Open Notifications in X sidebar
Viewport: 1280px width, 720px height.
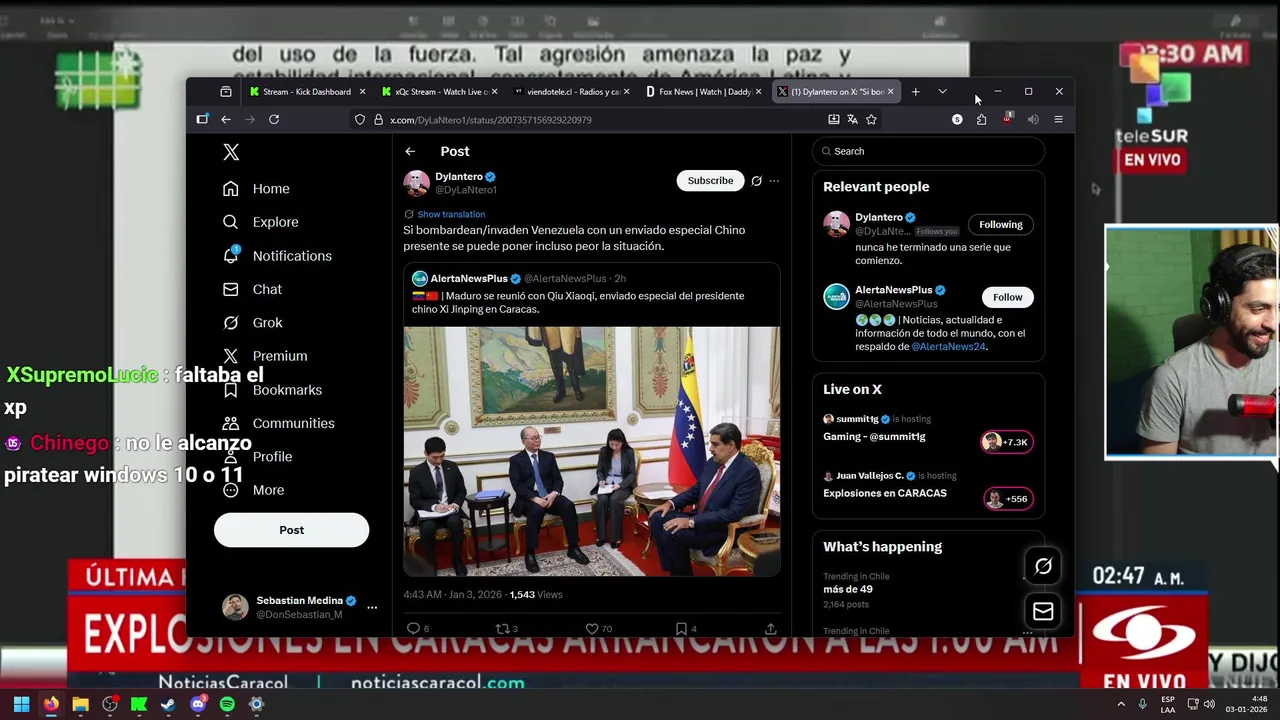277,256
